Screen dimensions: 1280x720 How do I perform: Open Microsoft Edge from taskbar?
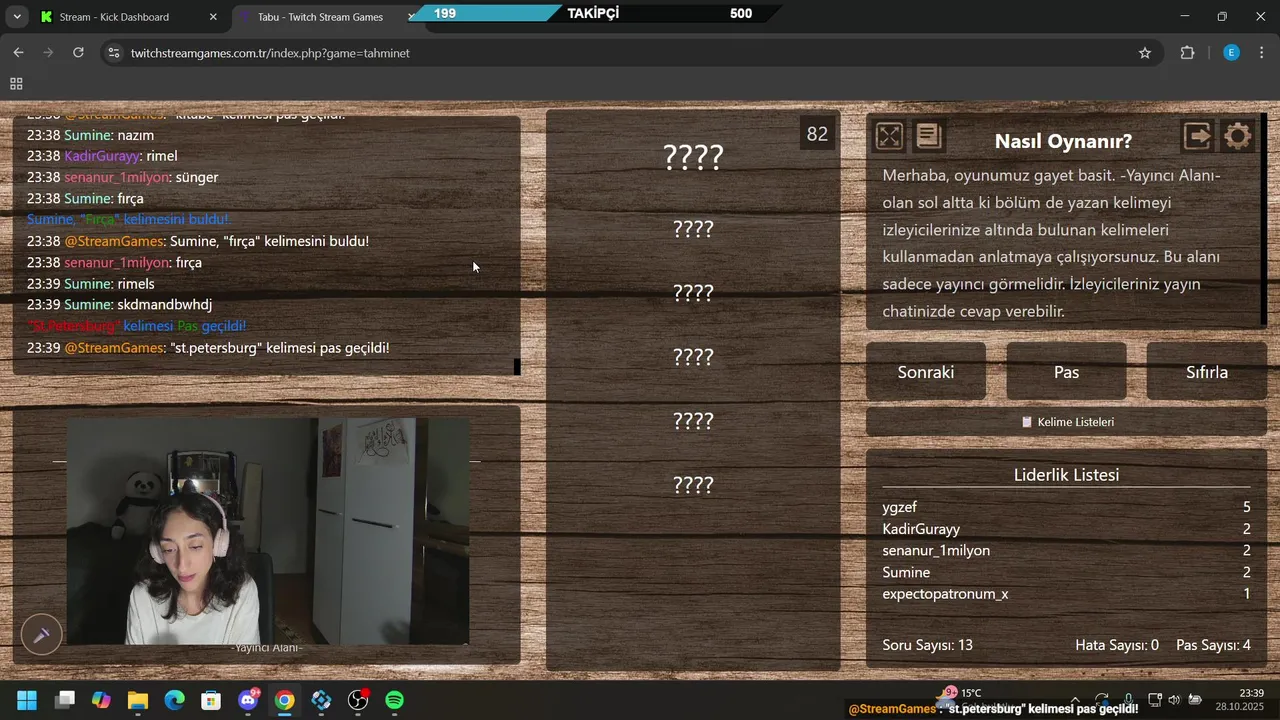pyautogui.click(x=175, y=700)
